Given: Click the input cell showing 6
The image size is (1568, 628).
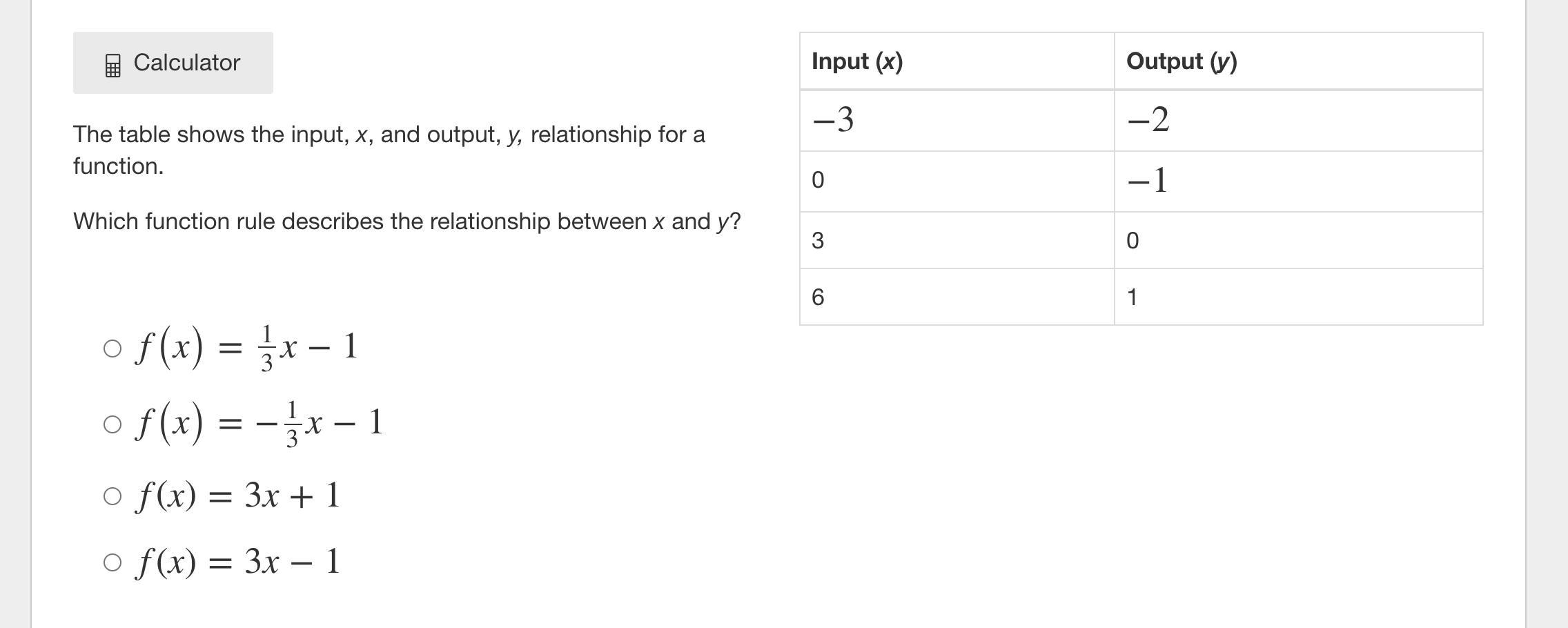Looking at the screenshot, I should tap(957, 297).
